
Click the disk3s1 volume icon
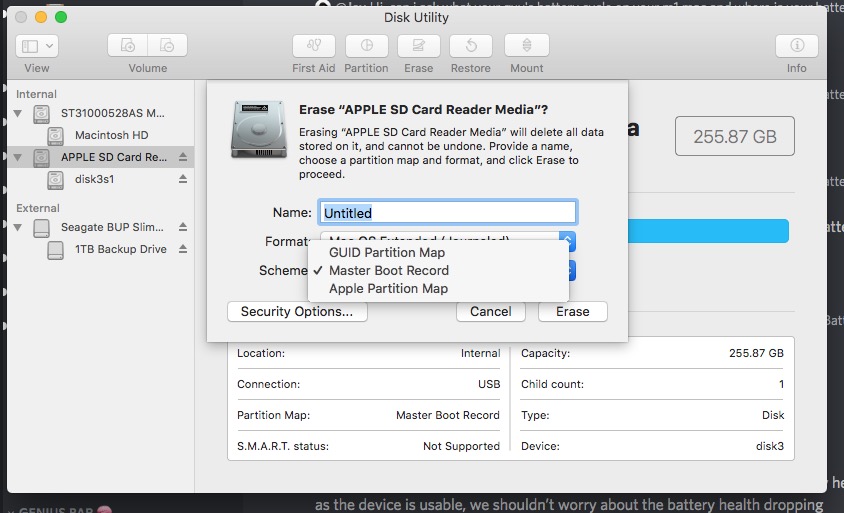55,179
